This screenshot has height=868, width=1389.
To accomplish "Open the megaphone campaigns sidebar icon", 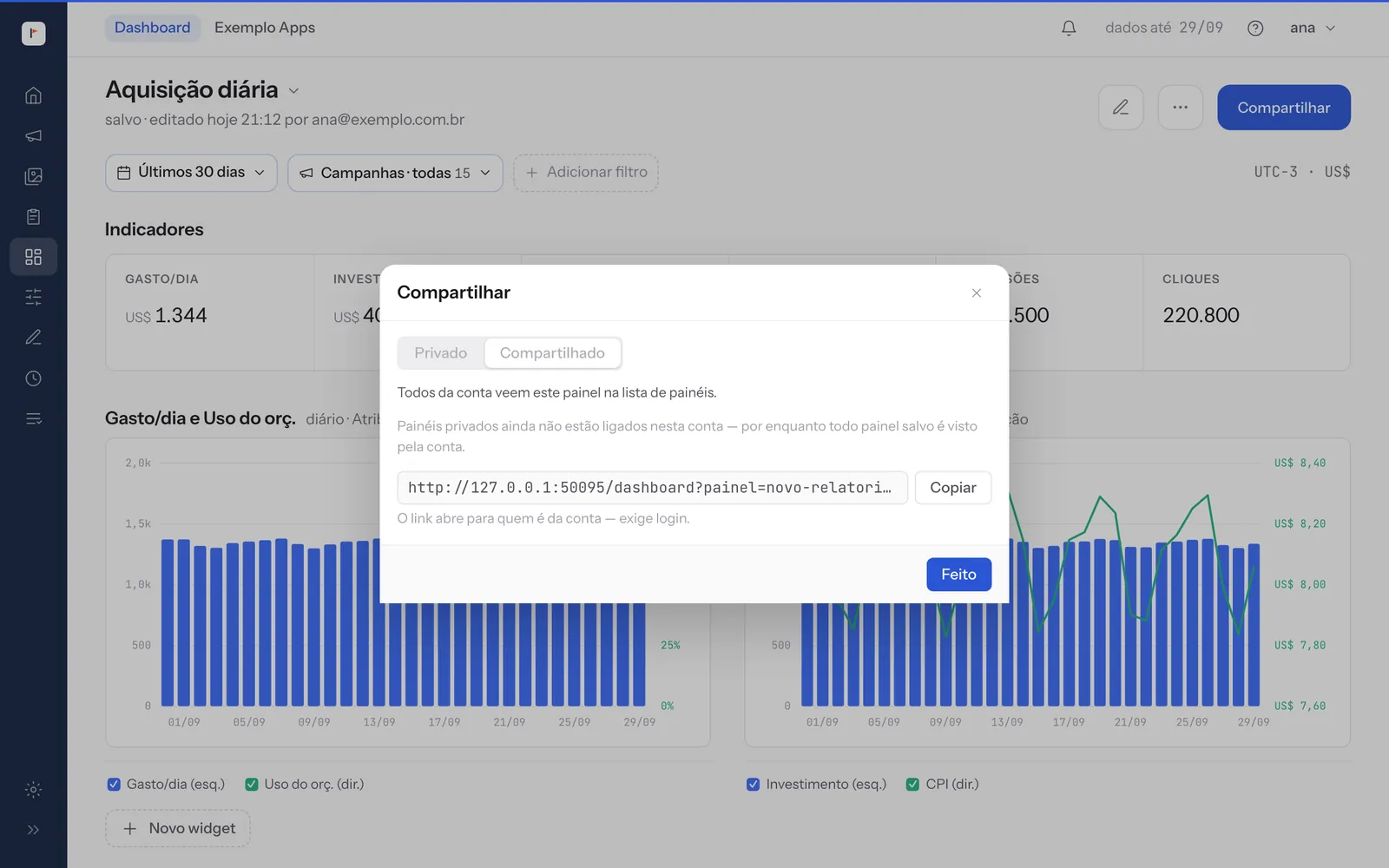I will (33, 135).
